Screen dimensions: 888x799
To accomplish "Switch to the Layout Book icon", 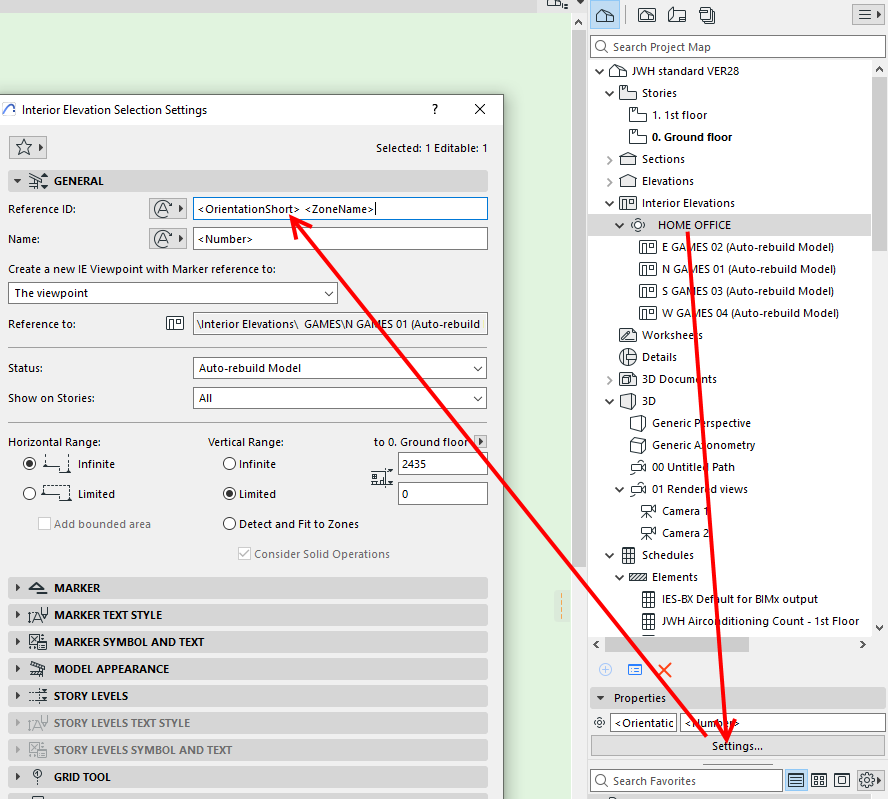I will (x=677, y=15).
